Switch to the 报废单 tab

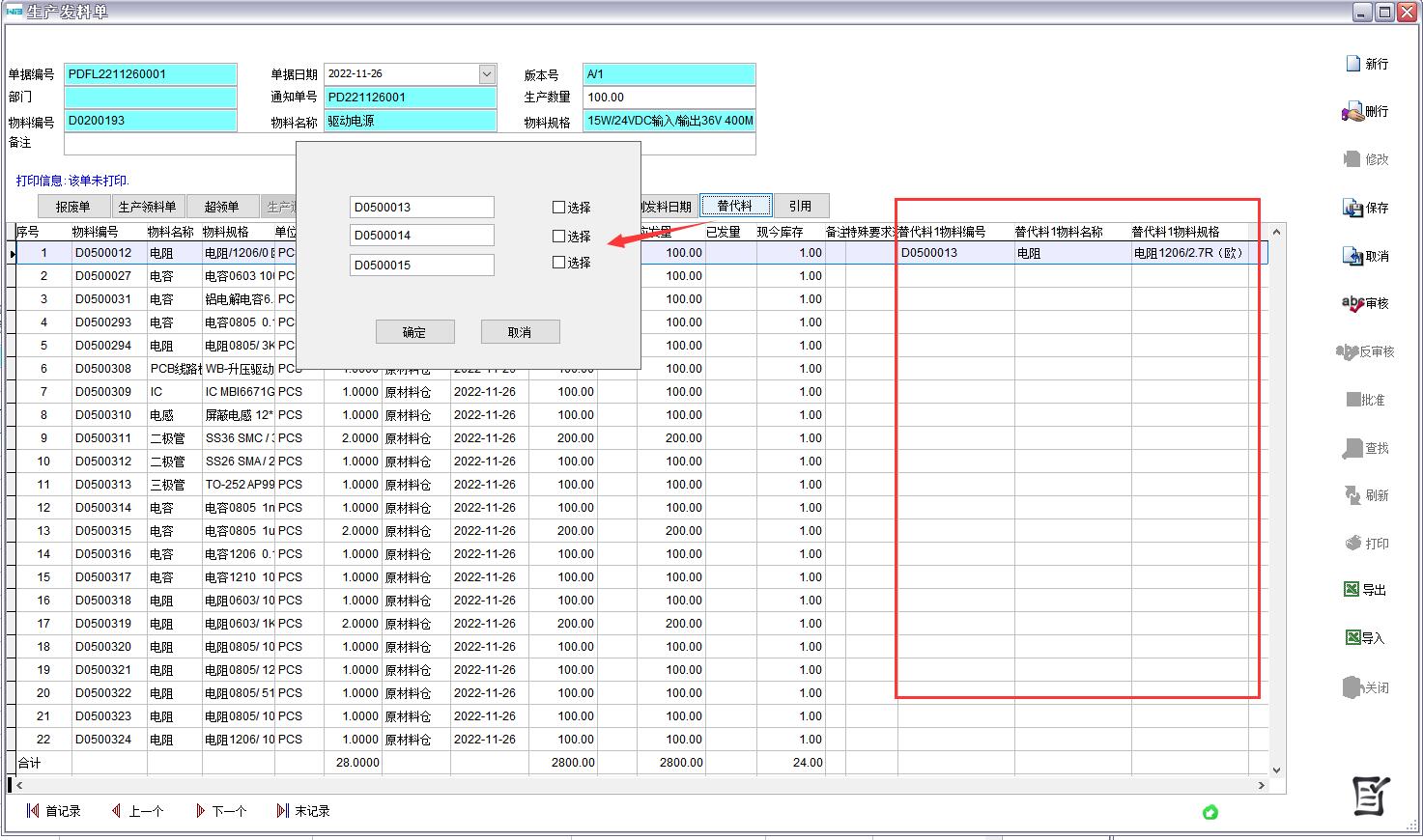pyautogui.click(x=72, y=207)
